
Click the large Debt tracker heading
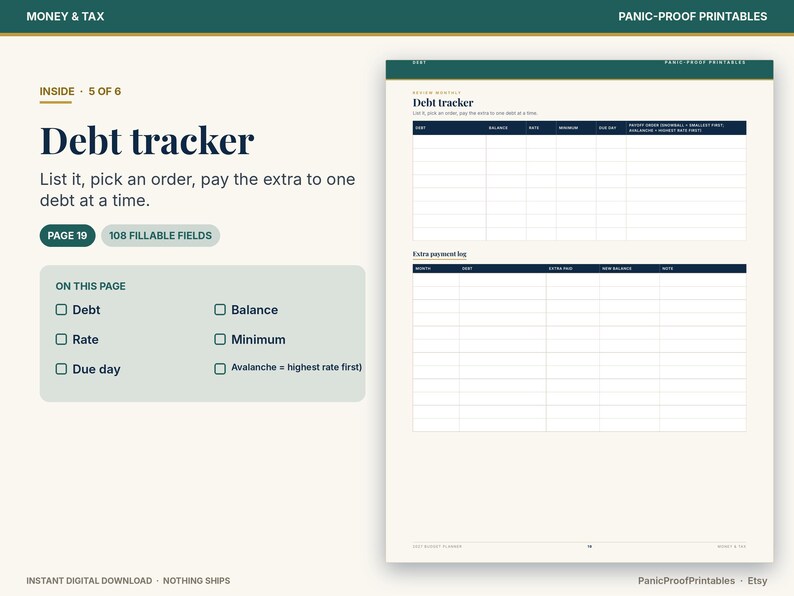pyautogui.click(x=147, y=140)
